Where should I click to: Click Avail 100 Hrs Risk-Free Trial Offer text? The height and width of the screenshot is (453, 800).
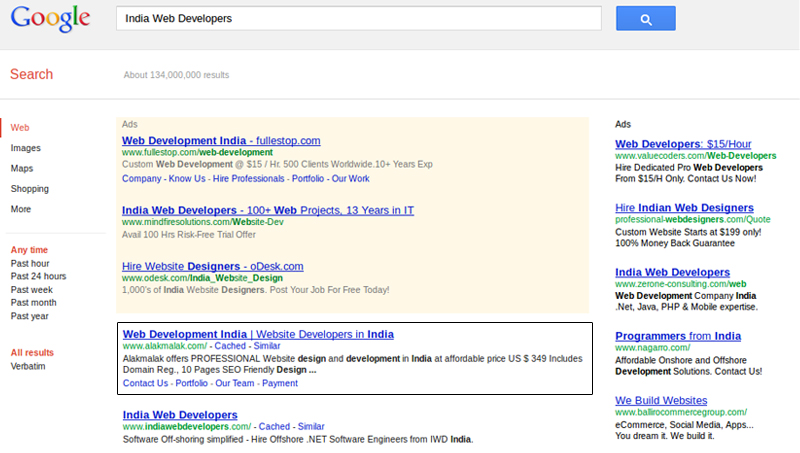[189, 235]
